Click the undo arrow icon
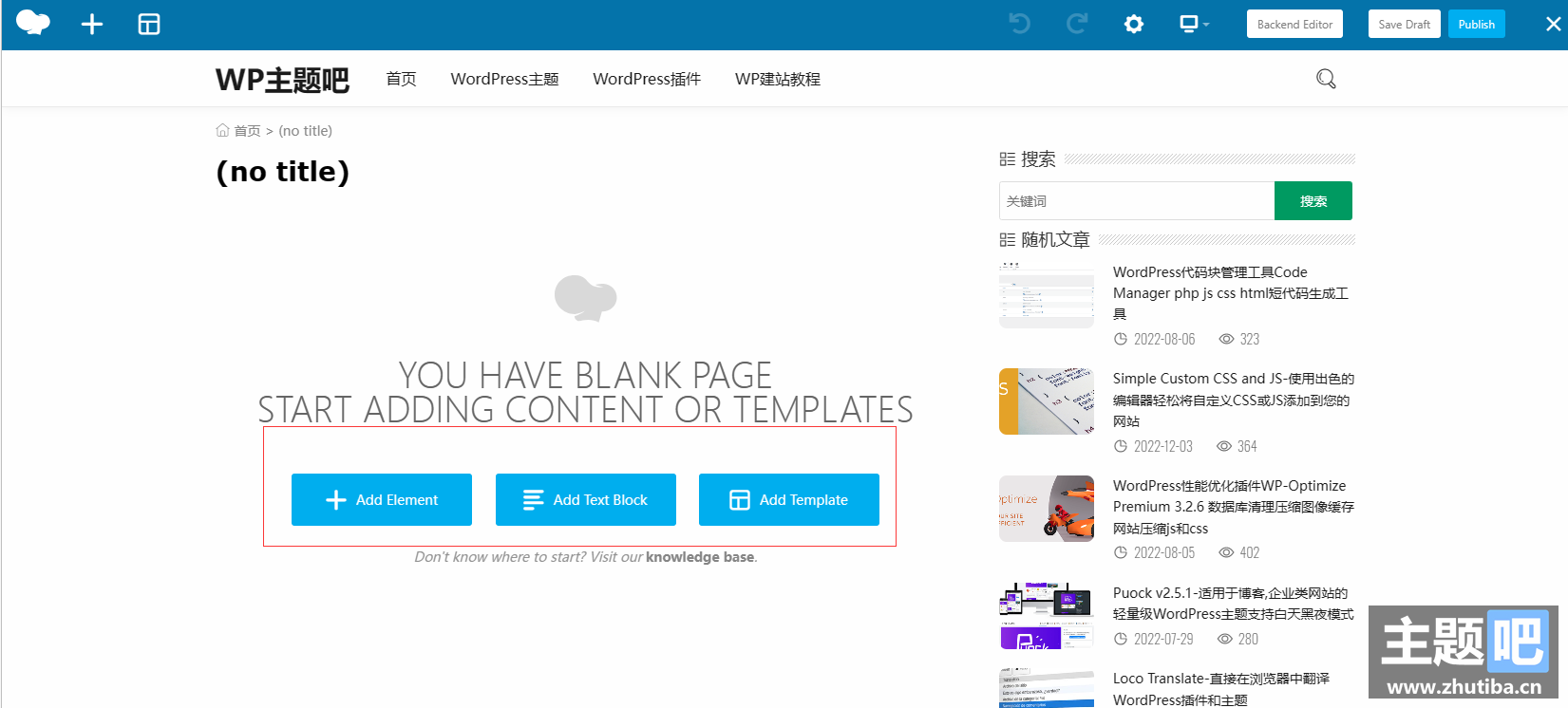 click(1020, 24)
